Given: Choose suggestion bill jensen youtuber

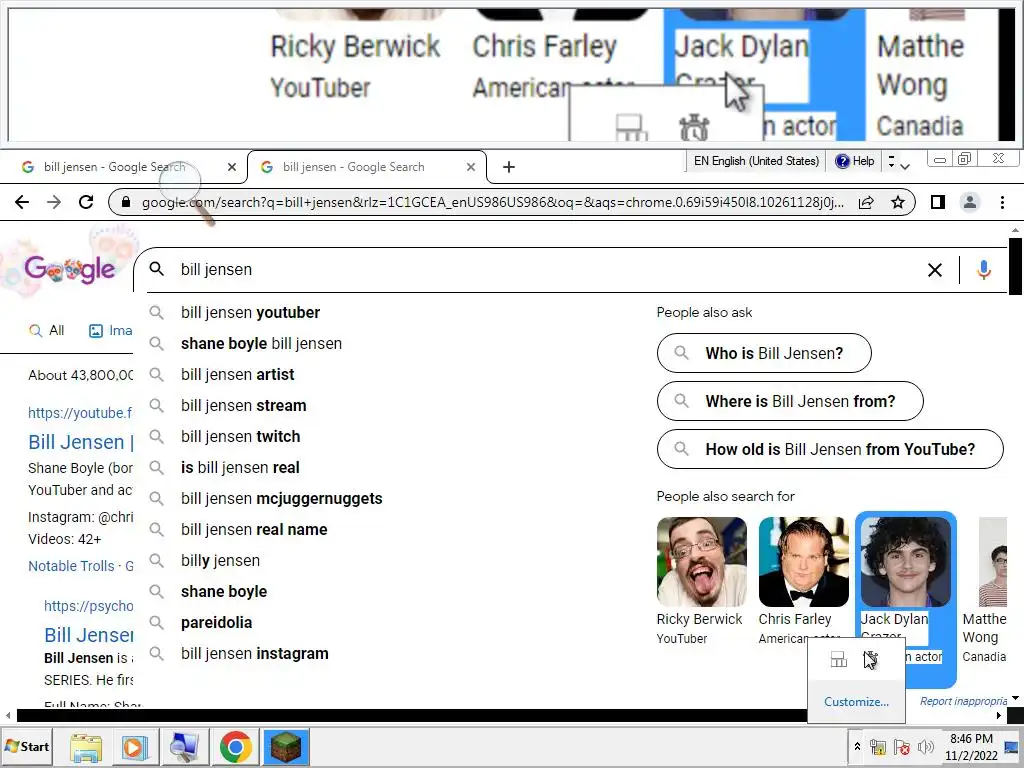Looking at the screenshot, I should click(x=250, y=312).
